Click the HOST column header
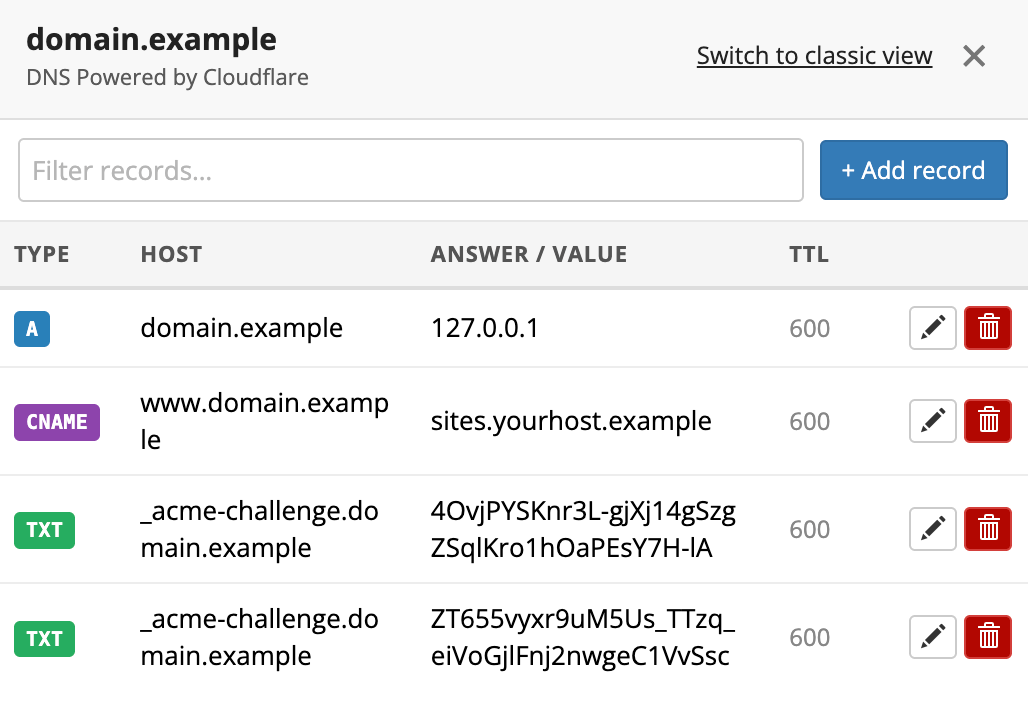This screenshot has height=716, width=1028. pos(171,254)
